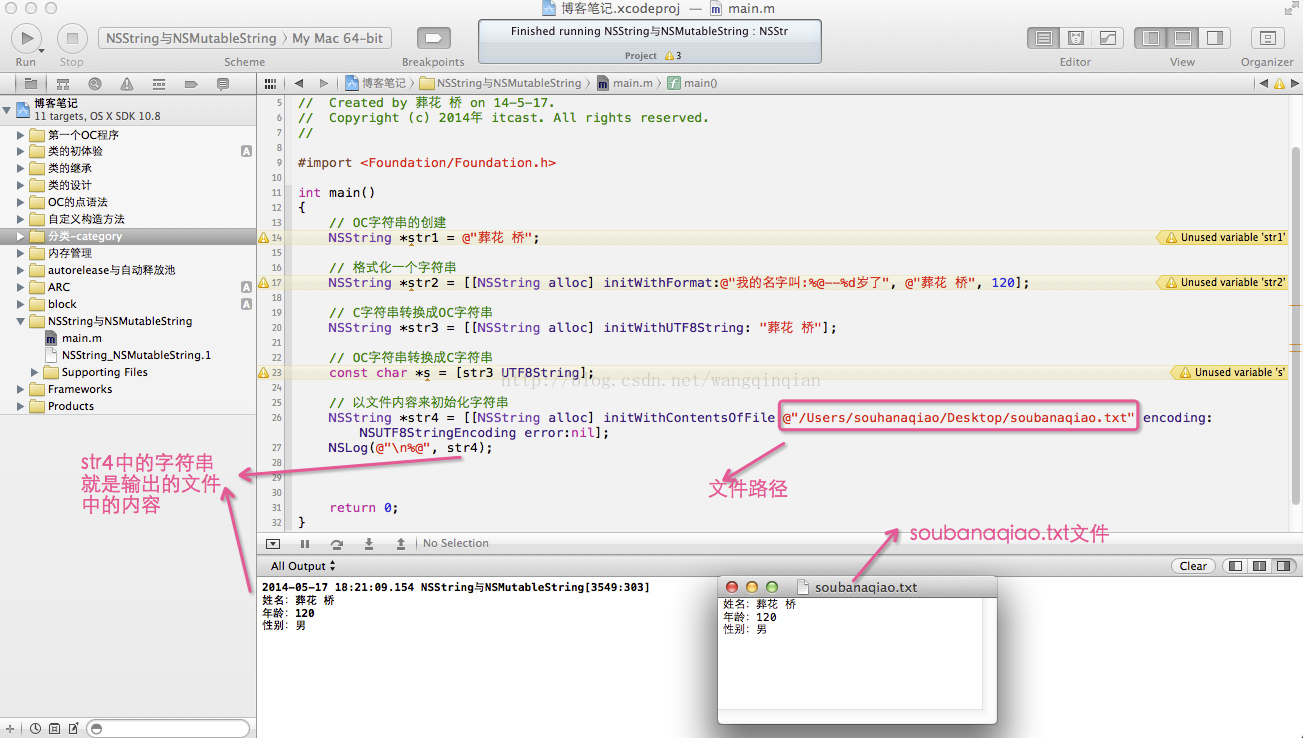Expand the Products folder
Image resolution: width=1303 pixels, height=738 pixels.
pos(21,407)
